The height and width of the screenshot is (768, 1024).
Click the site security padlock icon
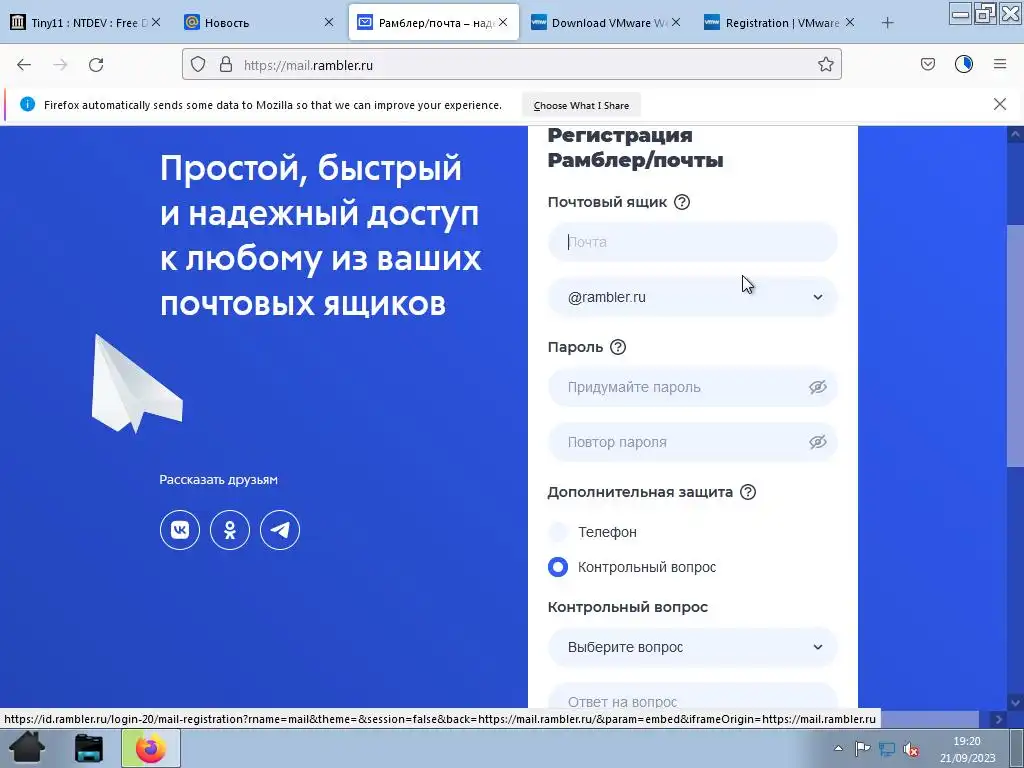226,64
